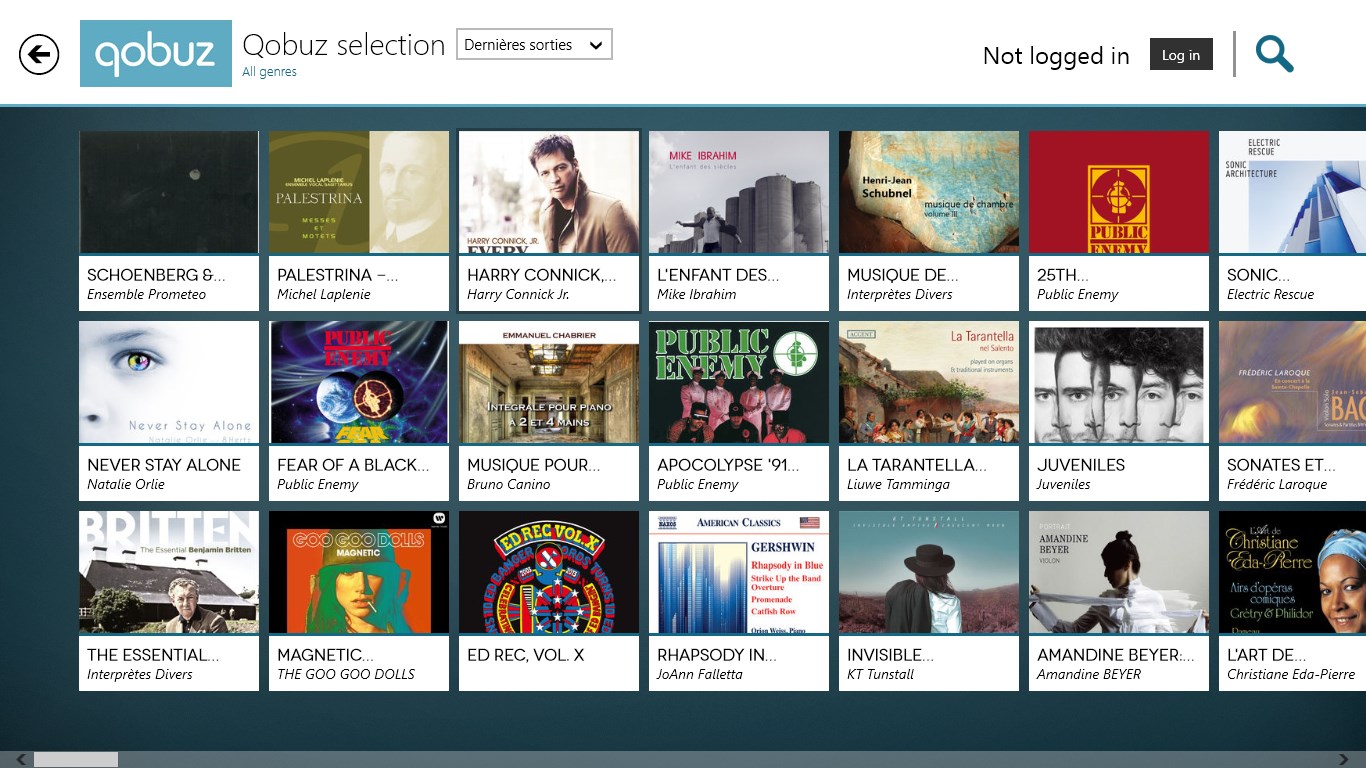
Task: Open L'Art de Christiane Eda-Pierre cover
Action: pyautogui.click(x=1292, y=572)
